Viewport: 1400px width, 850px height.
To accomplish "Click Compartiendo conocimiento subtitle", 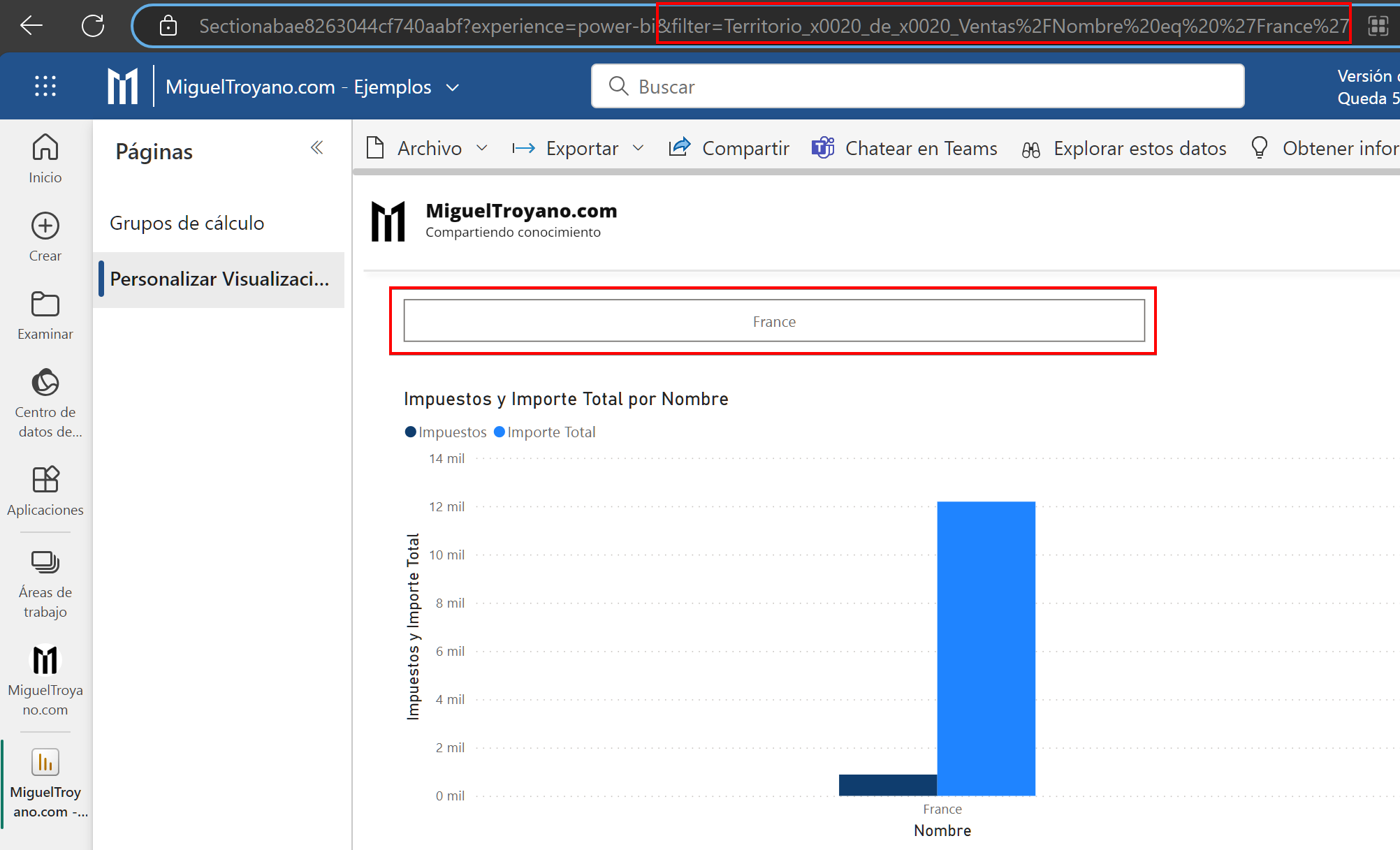I will [513, 232].
